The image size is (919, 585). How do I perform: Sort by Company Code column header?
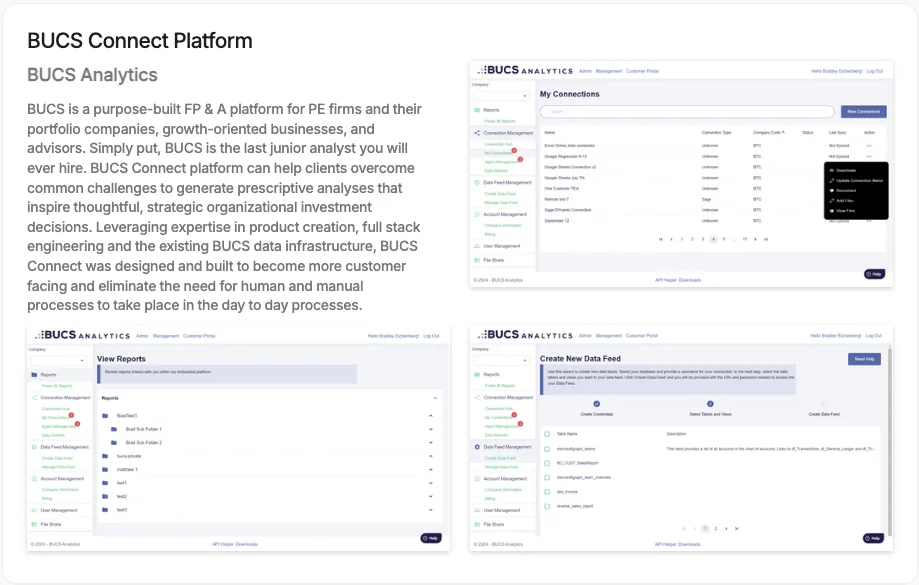[768, 132]
